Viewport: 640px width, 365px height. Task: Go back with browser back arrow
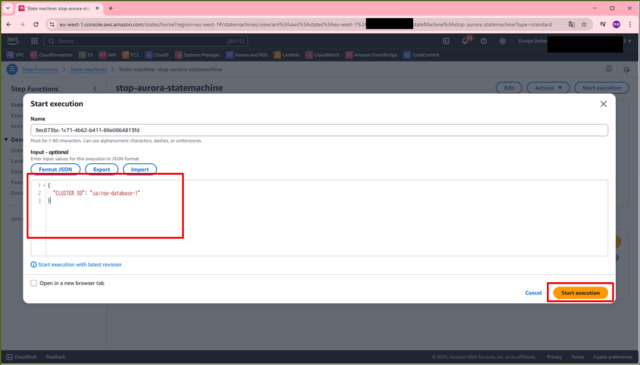(x=9, y=24)
